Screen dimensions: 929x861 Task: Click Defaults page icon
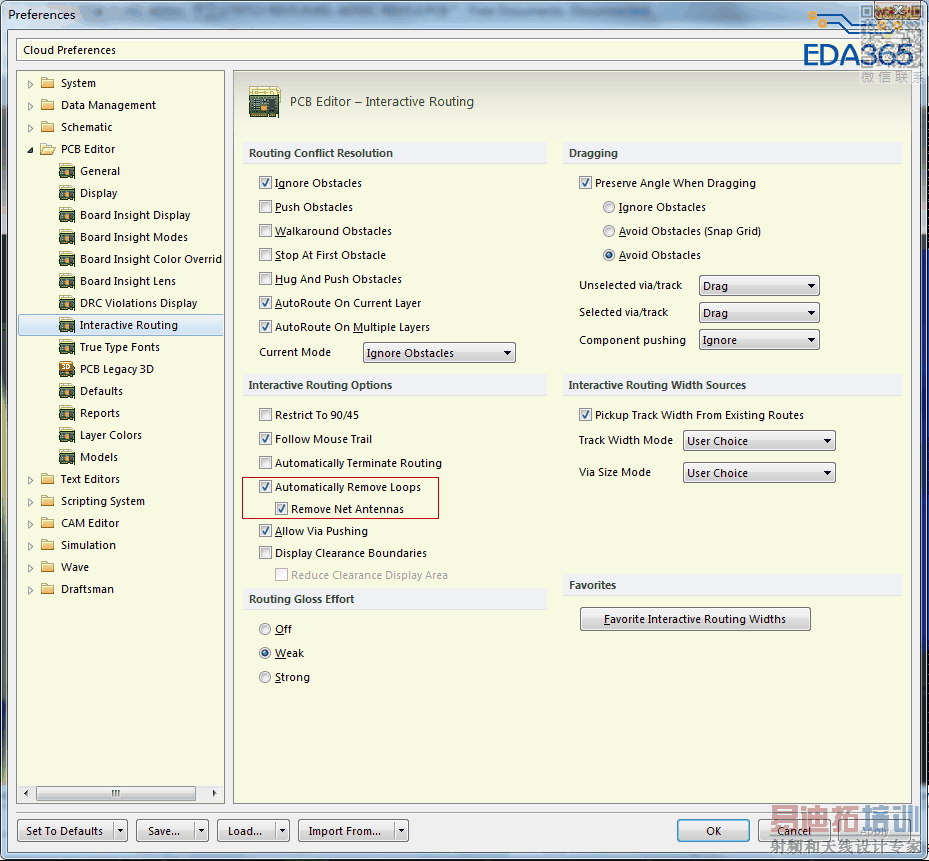point(67,391)
